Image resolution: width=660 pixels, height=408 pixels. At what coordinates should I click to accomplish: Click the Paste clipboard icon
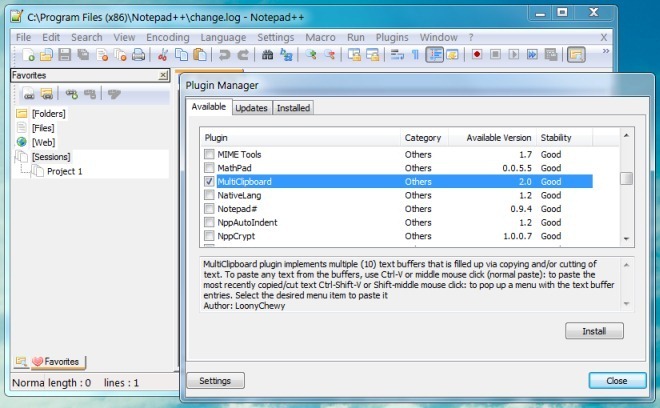pyautogui.click(x=200, y=55)
